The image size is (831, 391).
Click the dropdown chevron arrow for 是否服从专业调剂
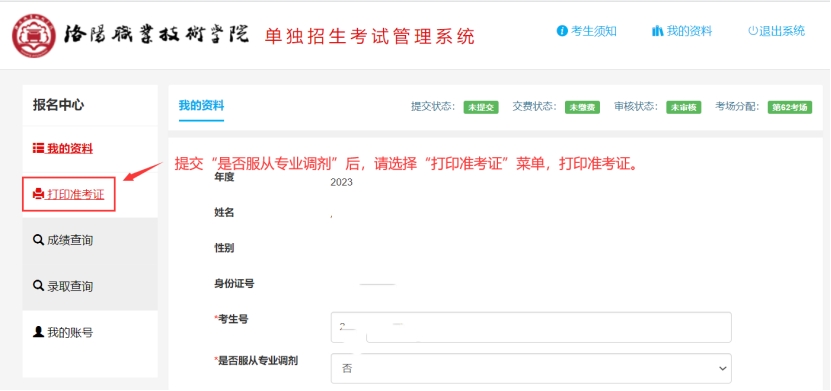tap(722, 368)
